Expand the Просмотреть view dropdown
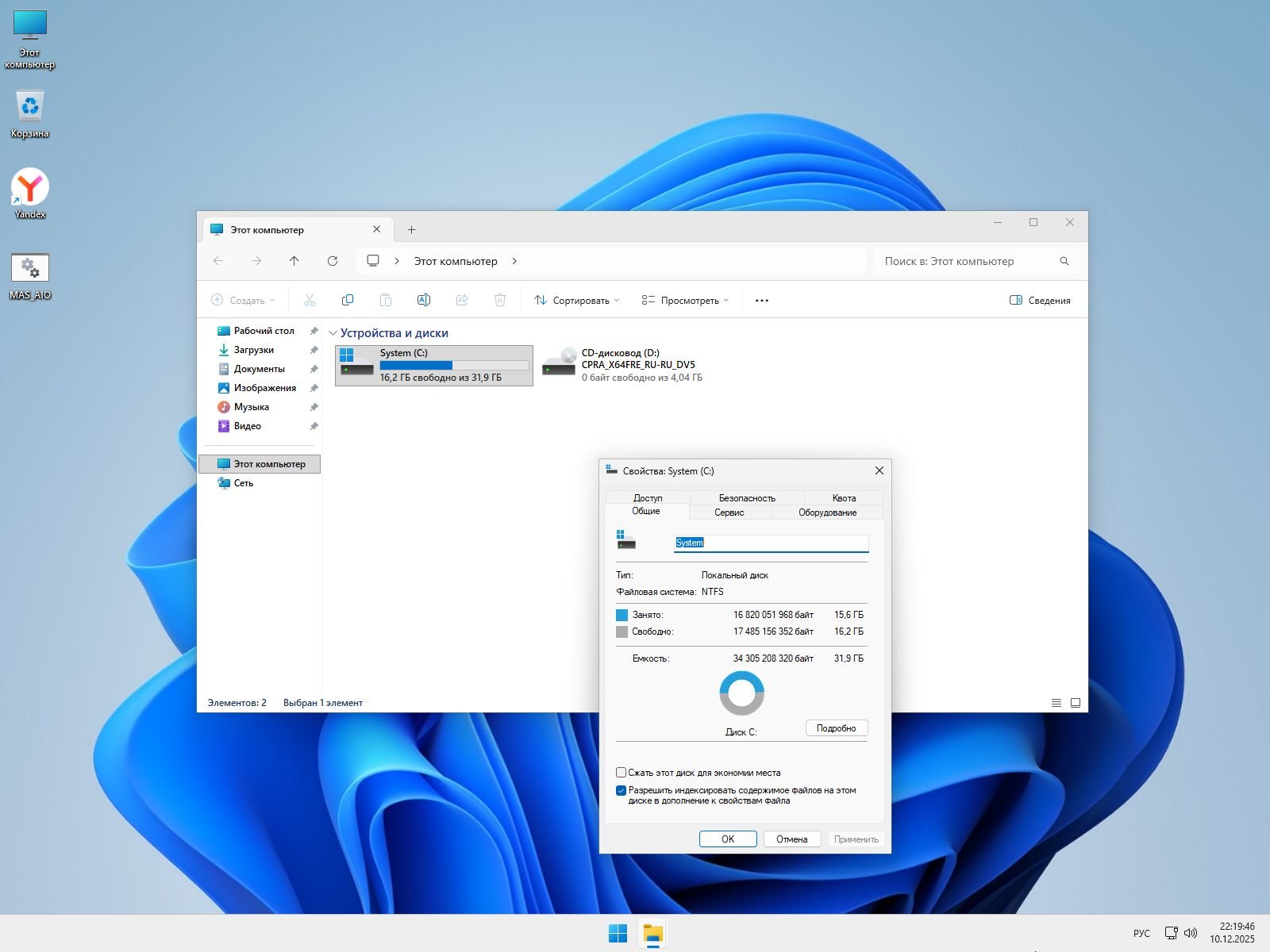Image resolution: width=1270 pixels, height=952 pixels. click(685, 301)
